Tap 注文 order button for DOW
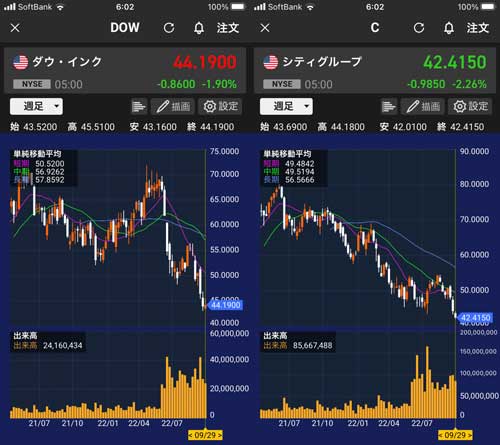 (228, 28)
